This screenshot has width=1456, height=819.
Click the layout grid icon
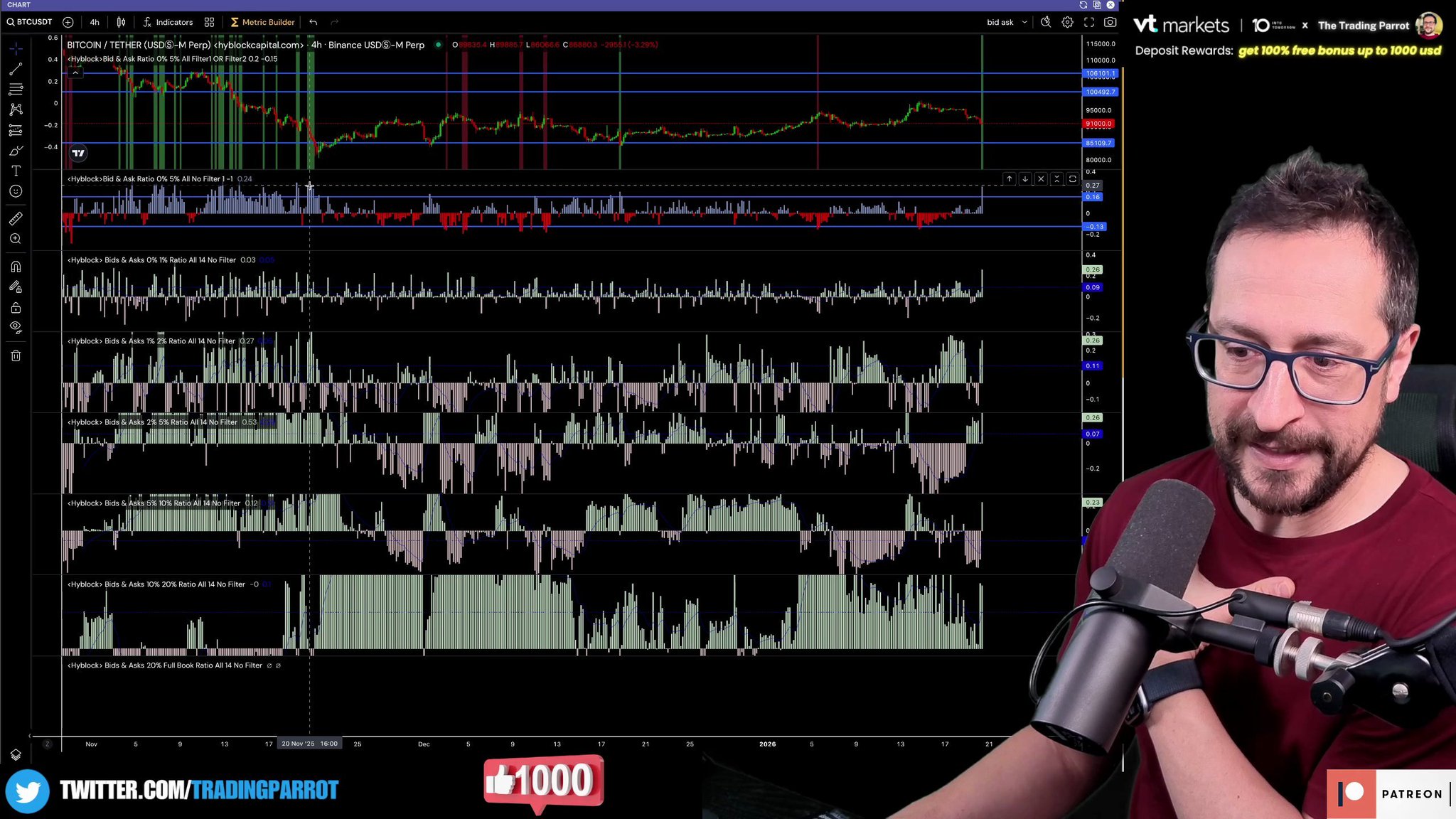(x=209, y=22)
